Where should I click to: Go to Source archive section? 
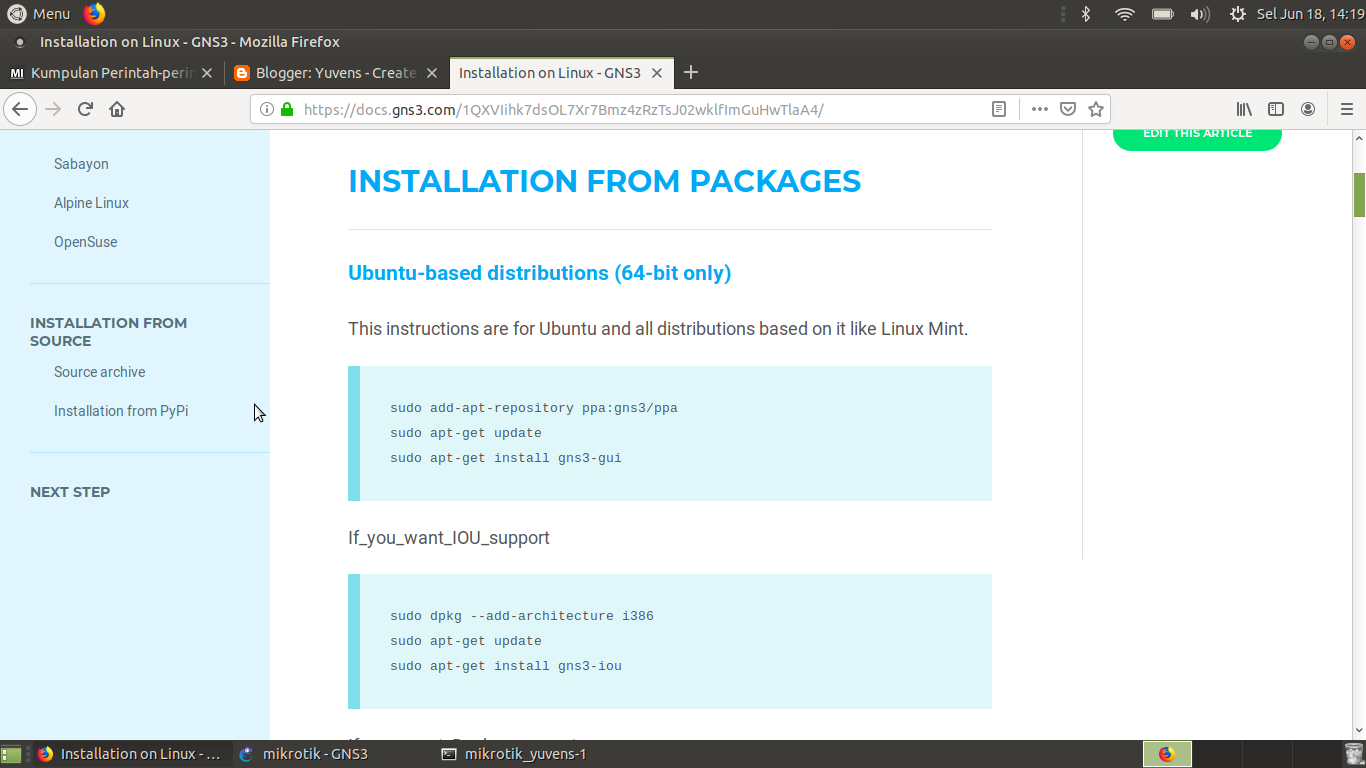pyautogui.click(x=99, y=372)
